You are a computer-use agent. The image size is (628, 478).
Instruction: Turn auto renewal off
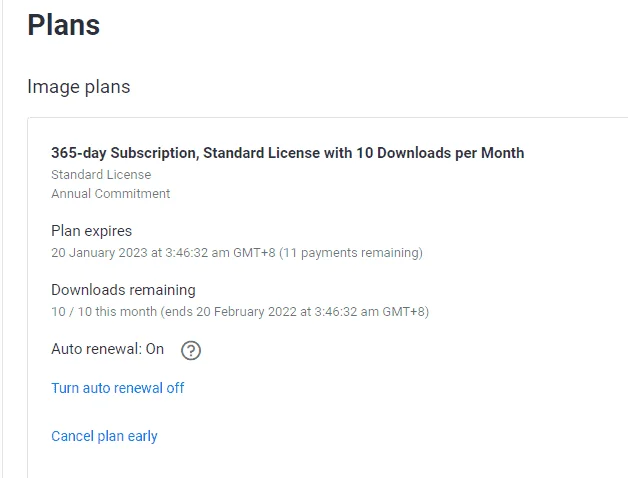click(118, 388)
